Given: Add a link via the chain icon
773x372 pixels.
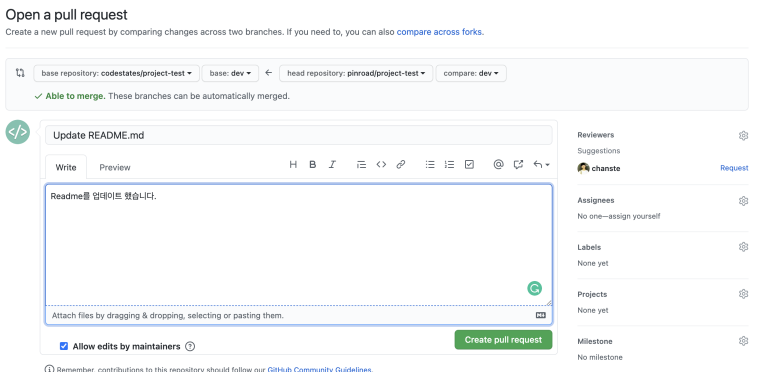Looking at the screenshot, I should tap(401, 165).
